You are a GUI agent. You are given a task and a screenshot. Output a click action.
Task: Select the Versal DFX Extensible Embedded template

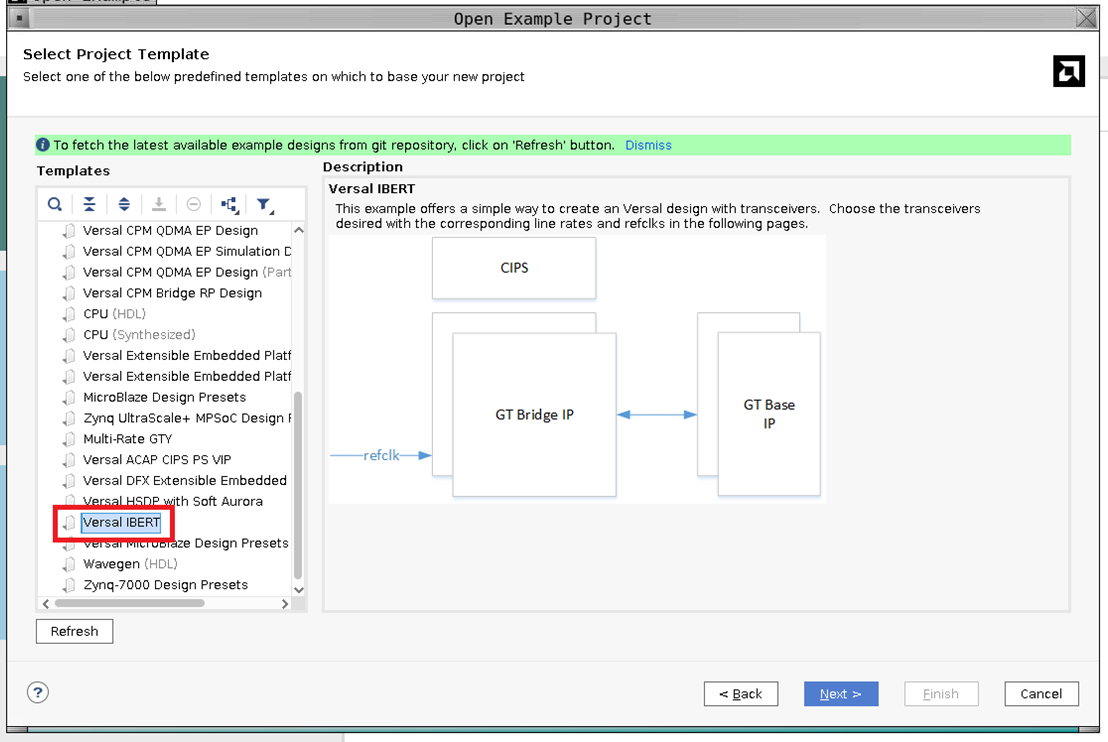[x=185, y=481]
